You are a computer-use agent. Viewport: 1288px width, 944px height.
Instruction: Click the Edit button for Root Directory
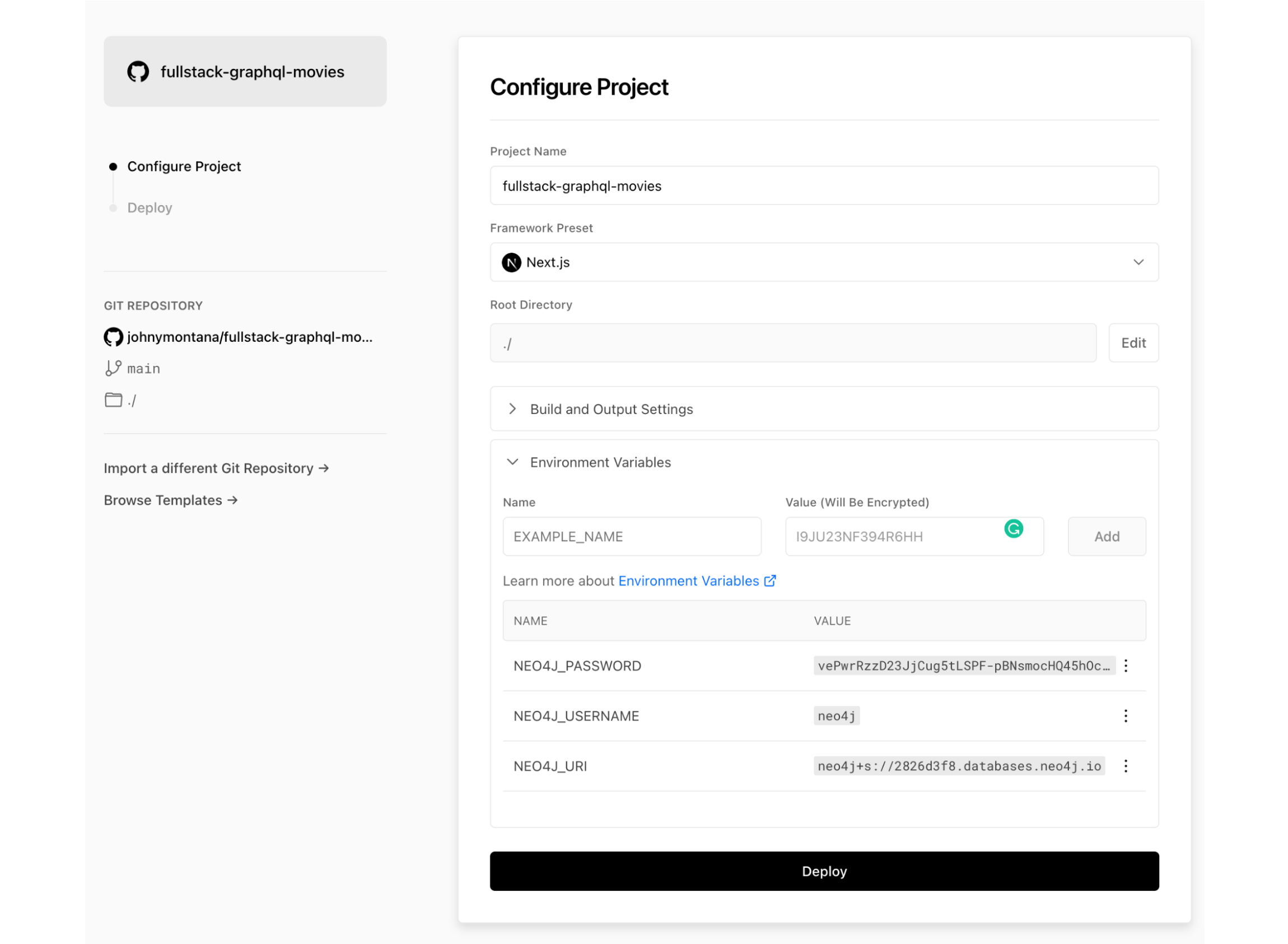[x=1133, y=343]
